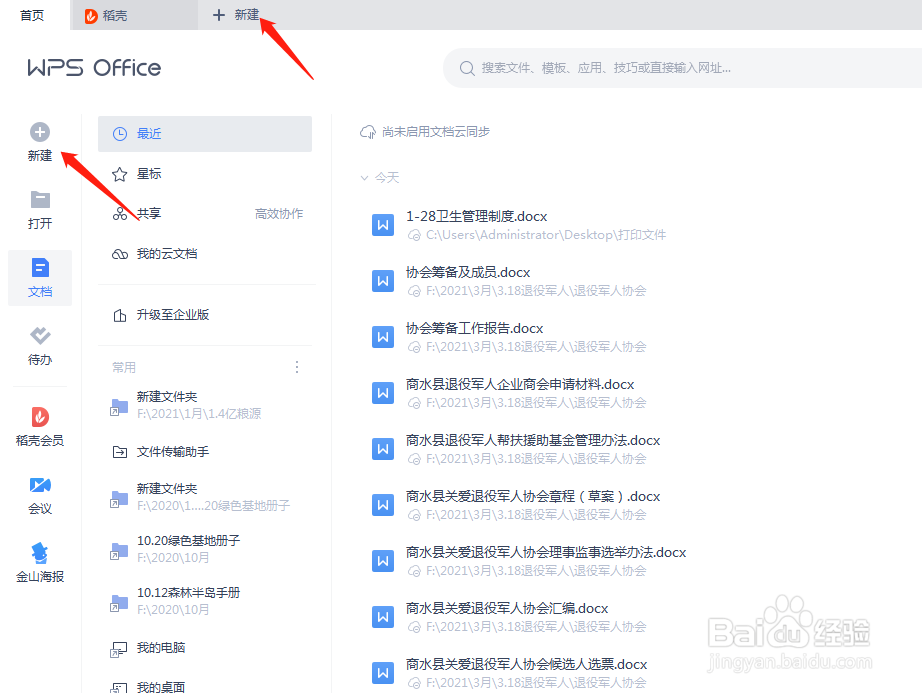Open the 金山海报 poster icon
The width and height of the screenshot is (922, 693).
pyautogui.click(x=40, y=553)
